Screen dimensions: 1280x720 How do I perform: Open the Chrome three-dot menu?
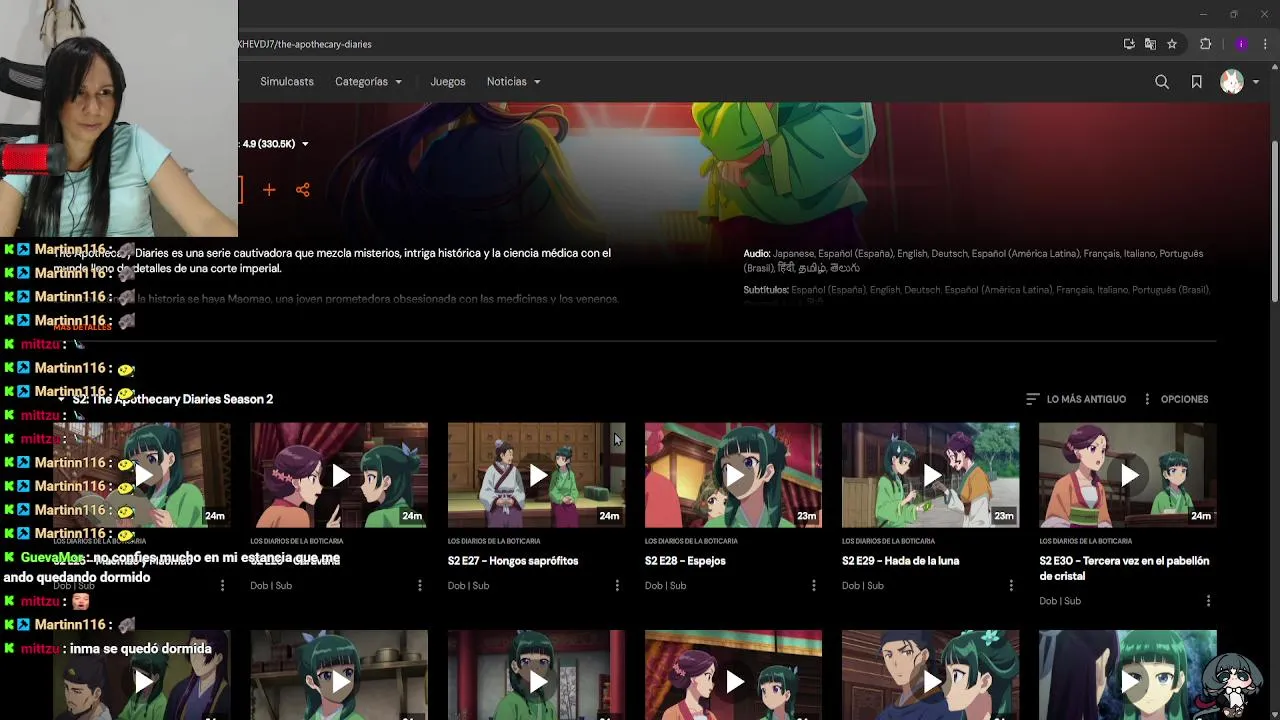(x=1265, y=44)
